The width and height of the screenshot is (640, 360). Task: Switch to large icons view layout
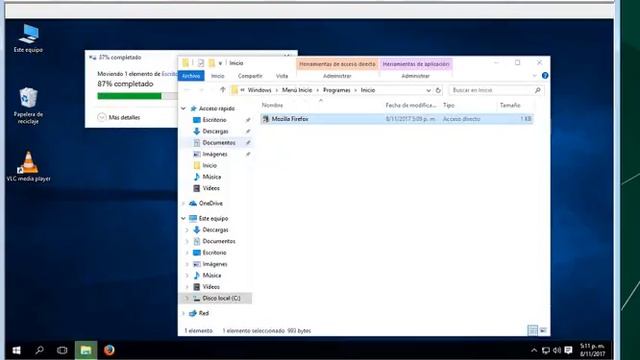(543, 330)
